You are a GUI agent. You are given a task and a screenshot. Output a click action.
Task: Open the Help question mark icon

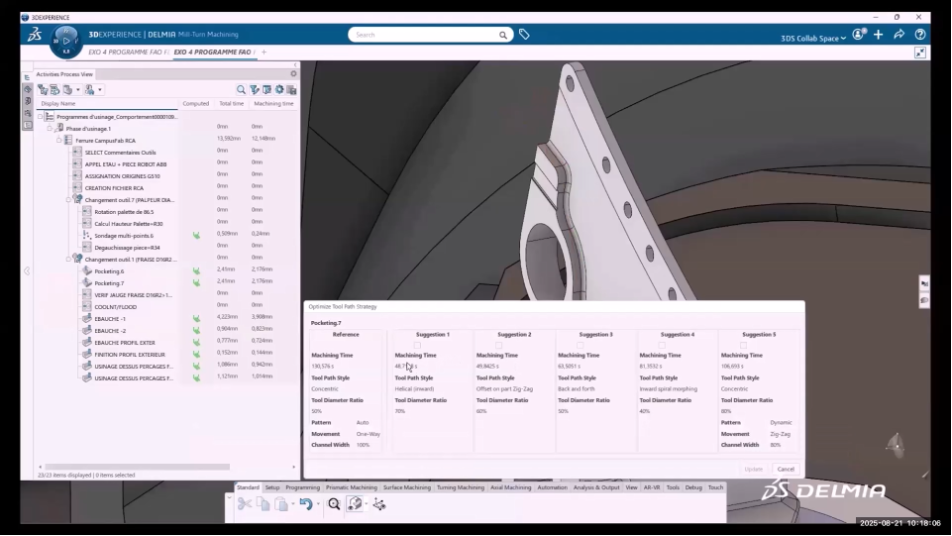[x=920, y=35]
